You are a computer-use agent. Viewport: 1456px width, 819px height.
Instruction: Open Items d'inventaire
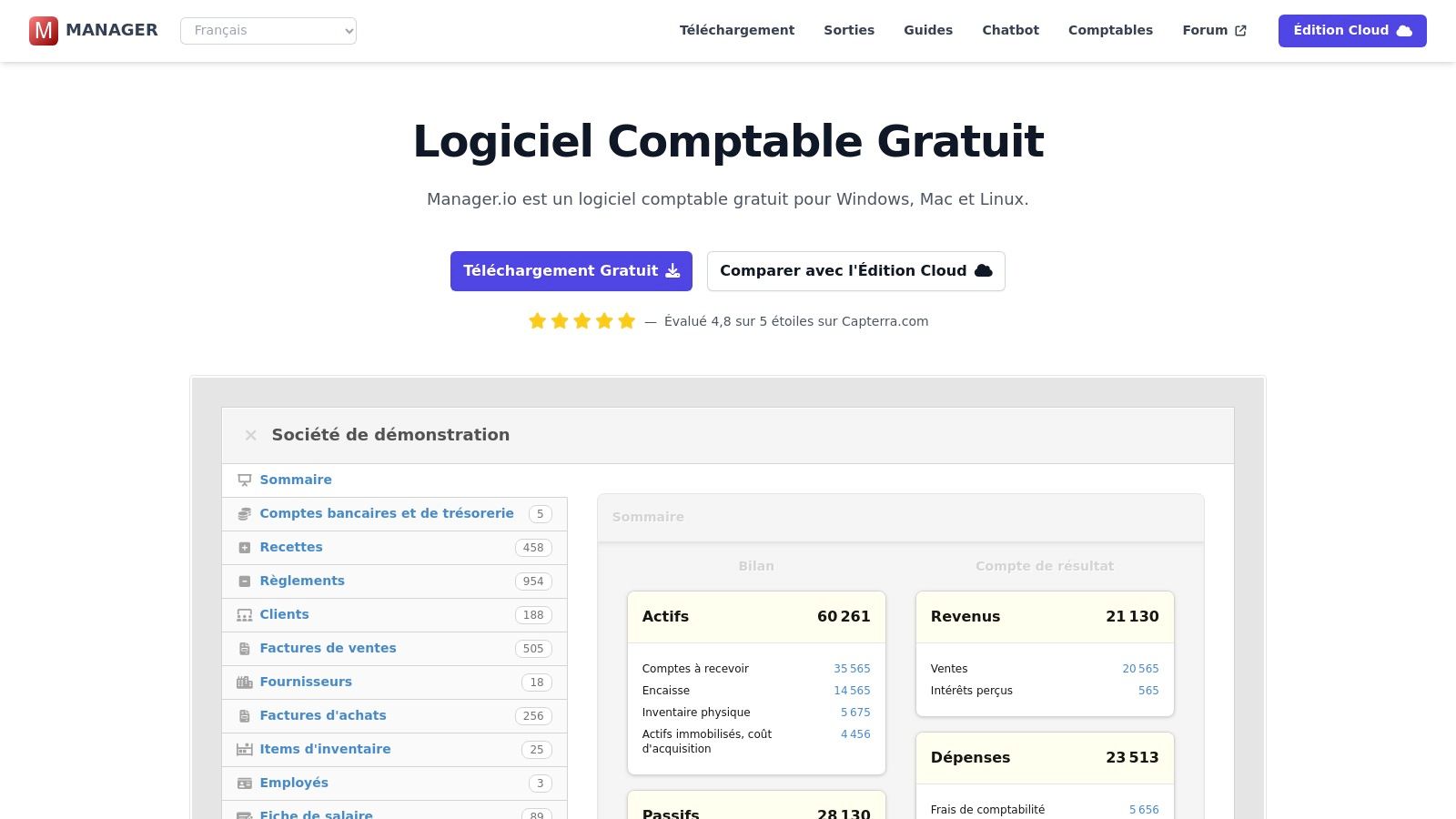[x=394, y=750]
